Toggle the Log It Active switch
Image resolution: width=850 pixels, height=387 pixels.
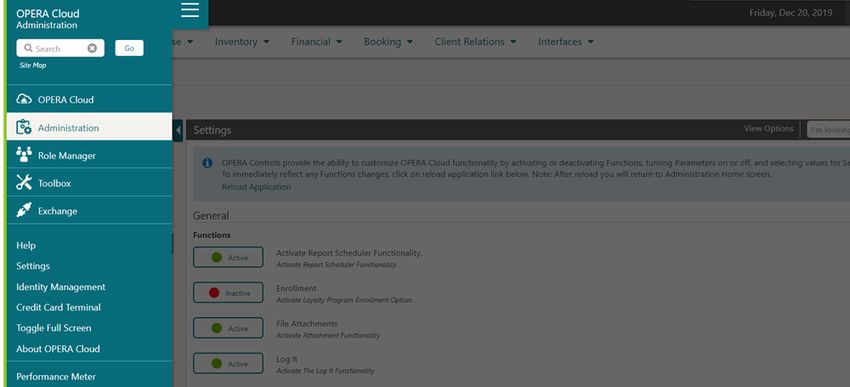[228, 363]
